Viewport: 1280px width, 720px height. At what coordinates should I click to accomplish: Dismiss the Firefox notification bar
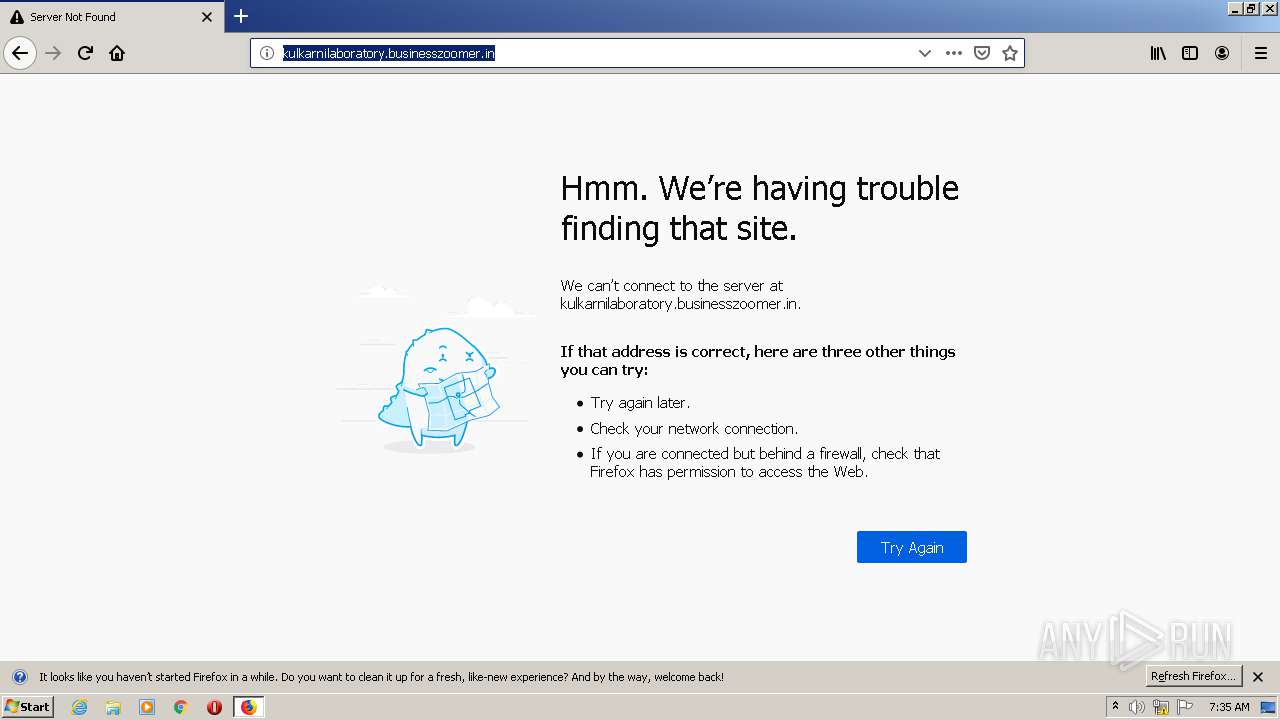pos(1258,677)
